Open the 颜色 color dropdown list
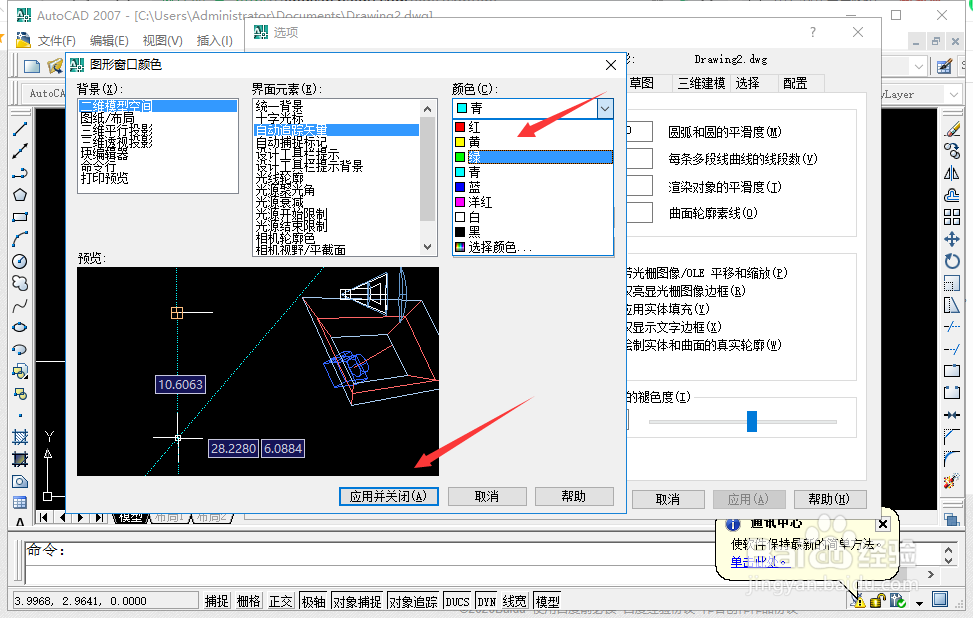This screenshot has height=618, width=973. pyautogui.click(x=604, y=107)
